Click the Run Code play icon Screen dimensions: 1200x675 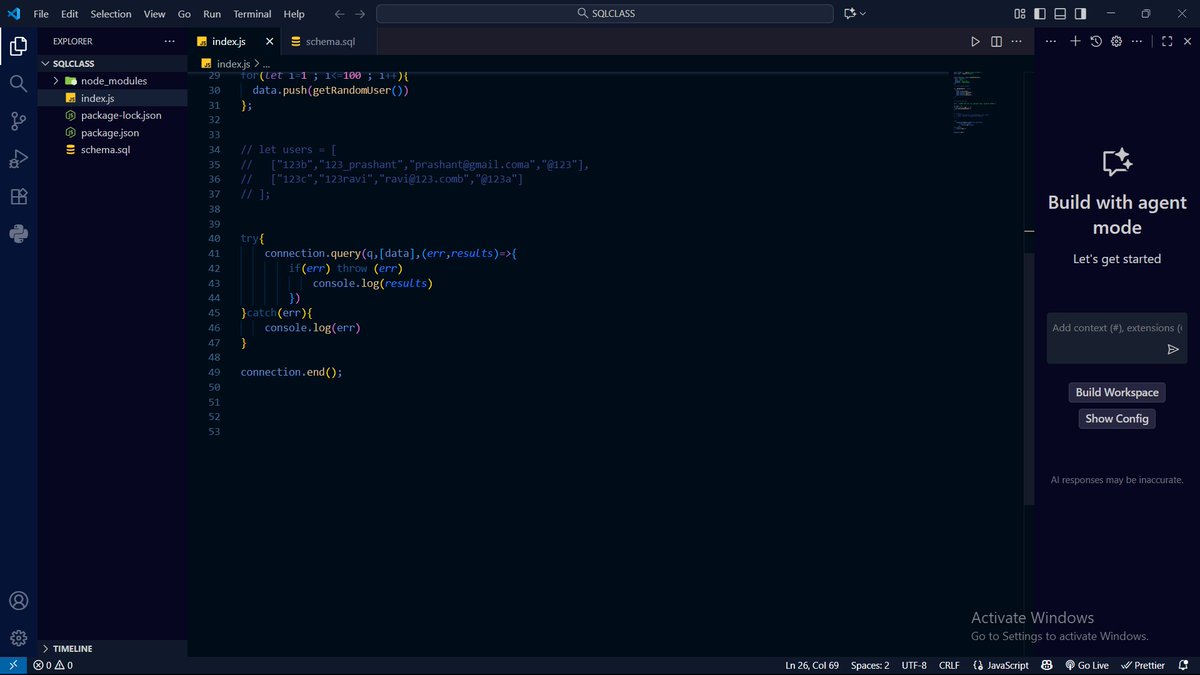point(975,41)
